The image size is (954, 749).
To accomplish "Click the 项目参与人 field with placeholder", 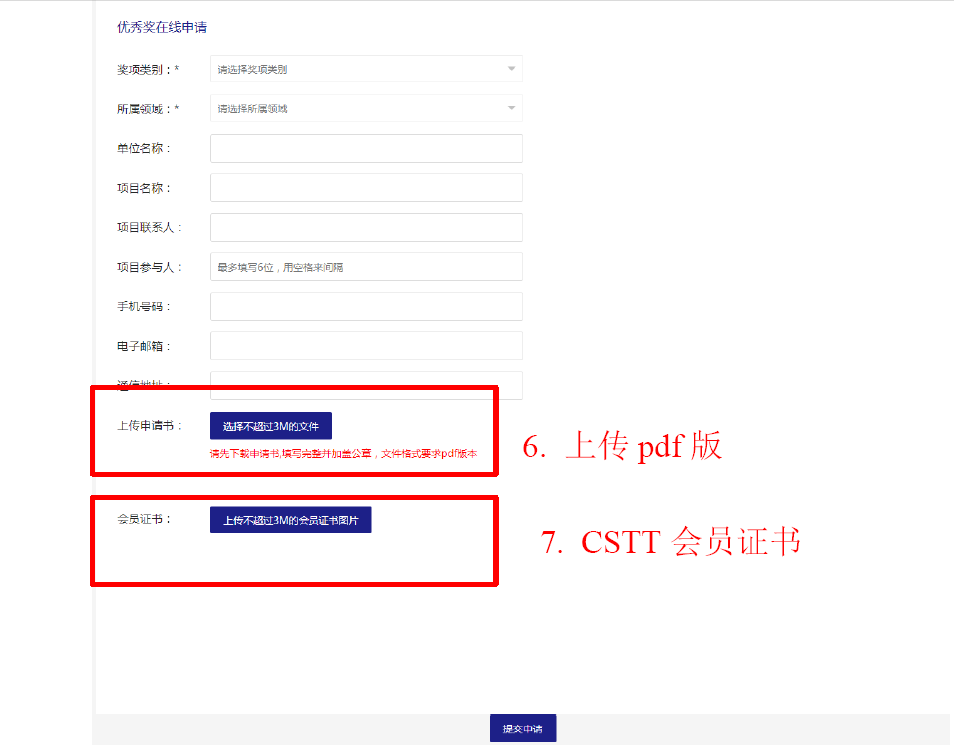I will 365,267.
